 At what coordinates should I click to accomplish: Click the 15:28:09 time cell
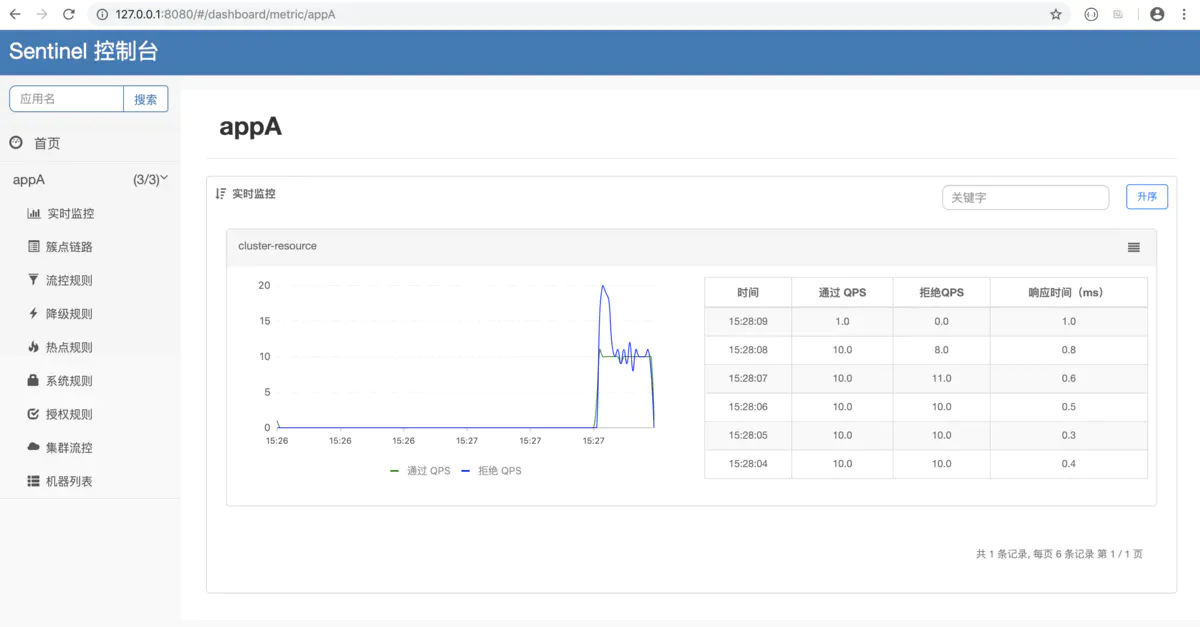748,321
